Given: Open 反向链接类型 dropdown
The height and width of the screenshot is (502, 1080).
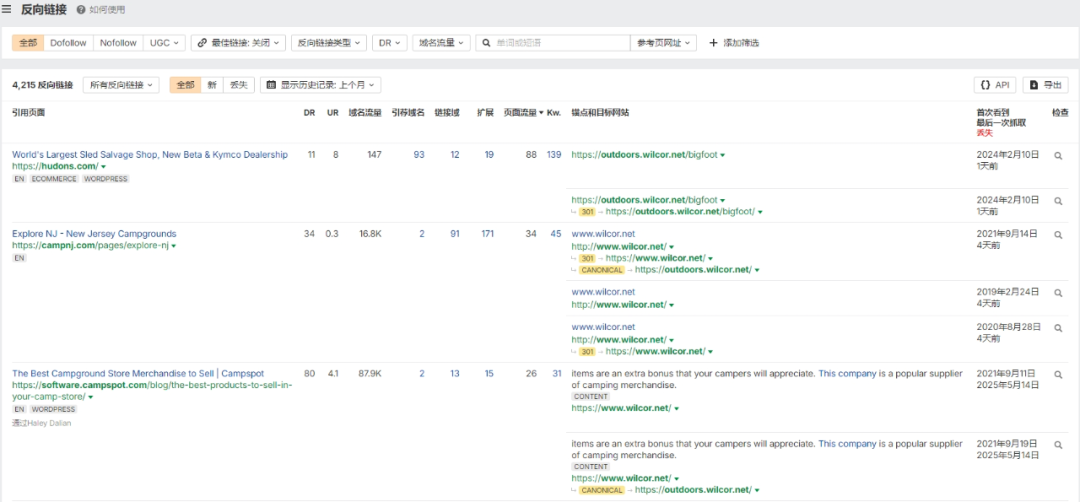Looking at the screenshot, I should point(329,43).
